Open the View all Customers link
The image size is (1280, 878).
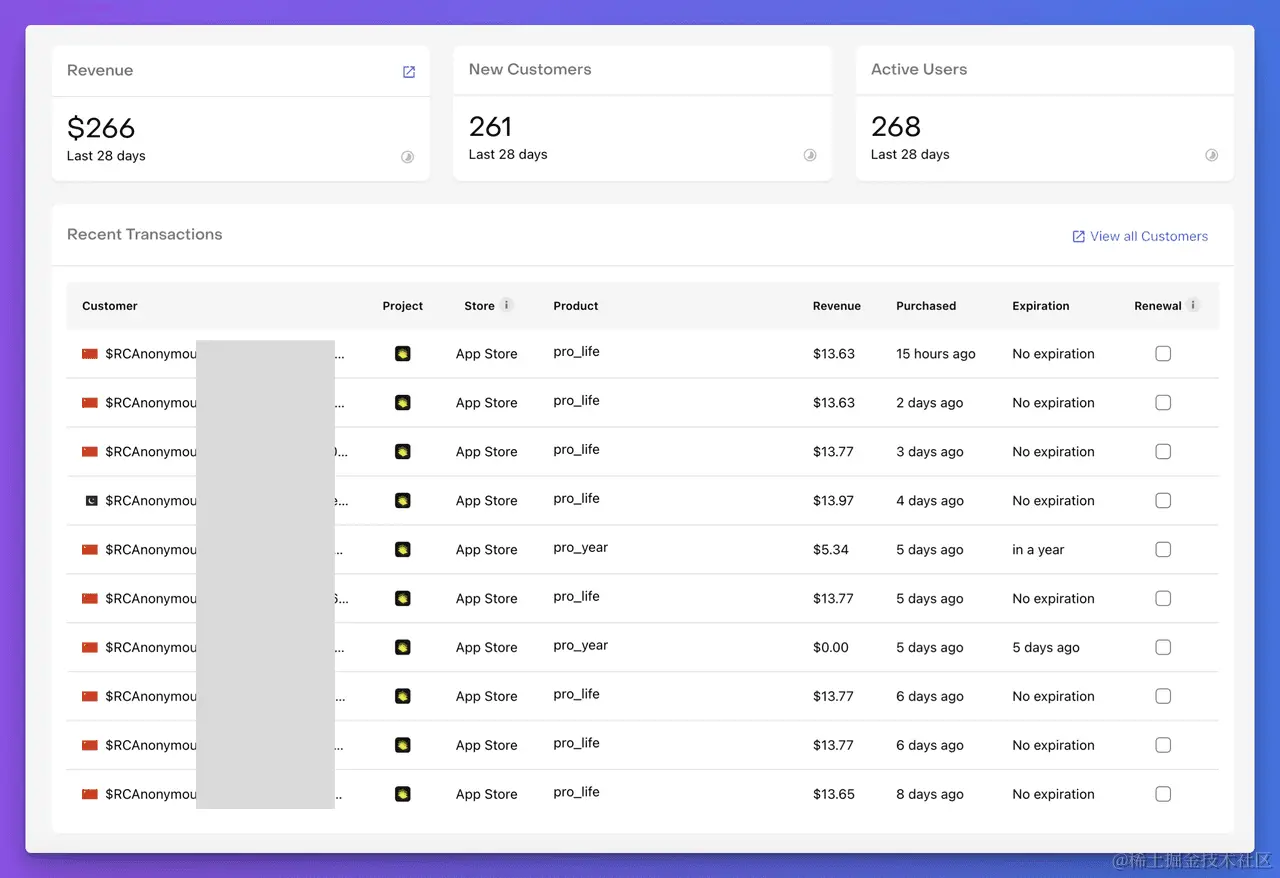coord(1149,237)
